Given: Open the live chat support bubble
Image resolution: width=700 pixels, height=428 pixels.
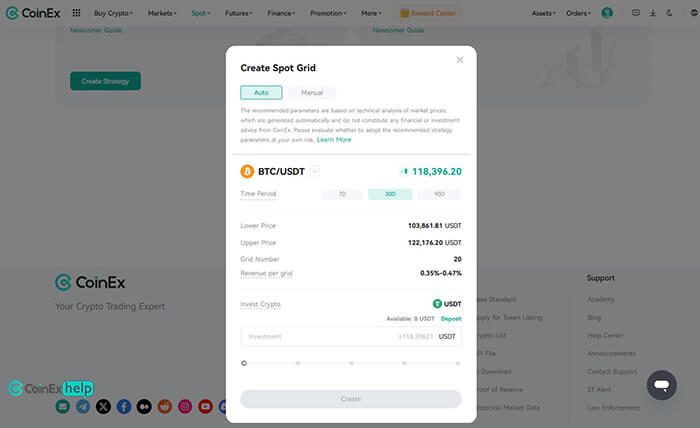Looking at the screenshot, I should (661, 385).
